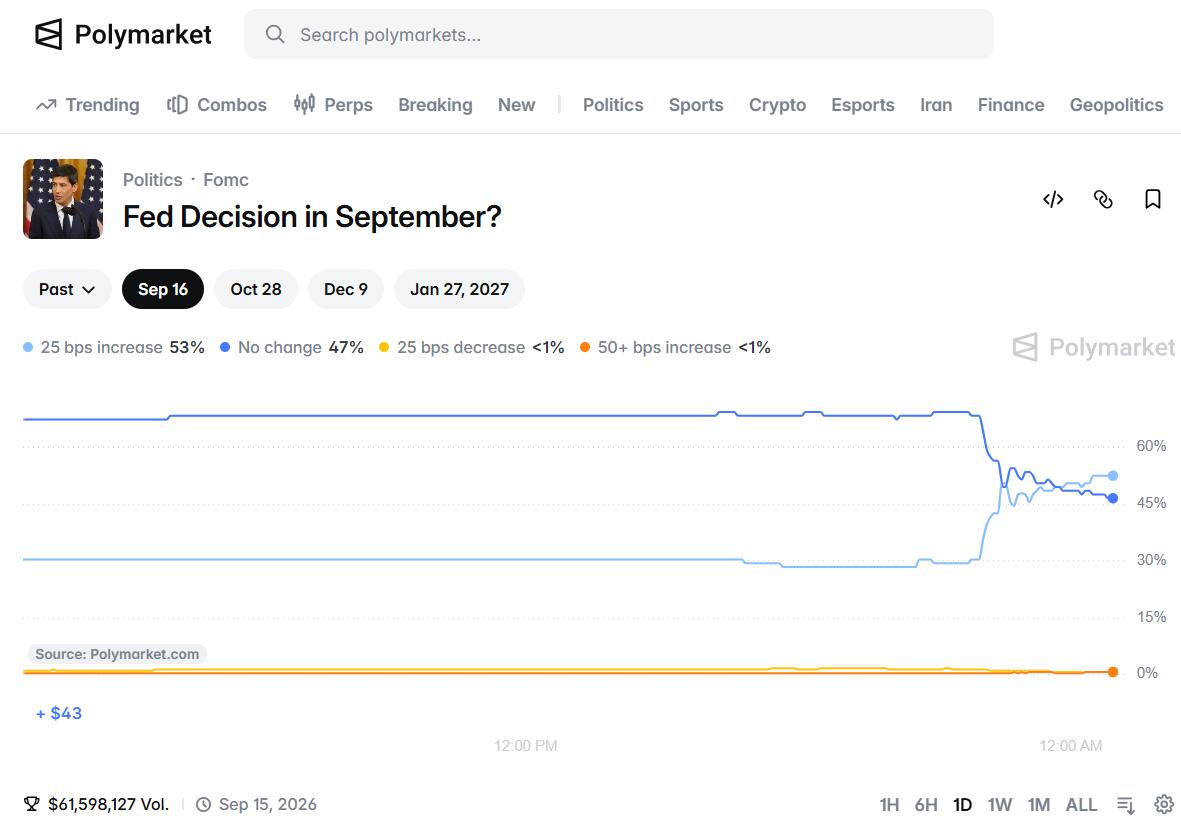Copy market link via chain icon
Image resolution: width=1181 pixels, height=827 pixels.
tap(1103, 199)
